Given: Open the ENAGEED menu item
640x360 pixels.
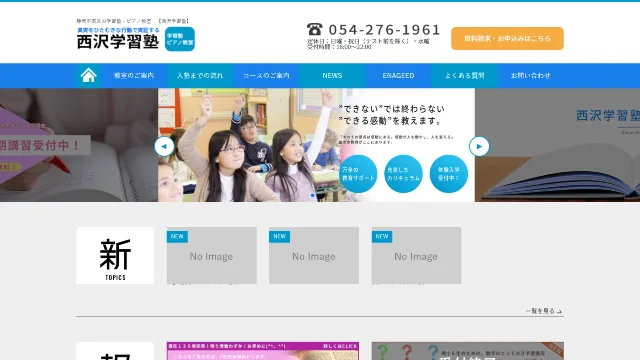Looking at the screenshot, I should 398,76.
